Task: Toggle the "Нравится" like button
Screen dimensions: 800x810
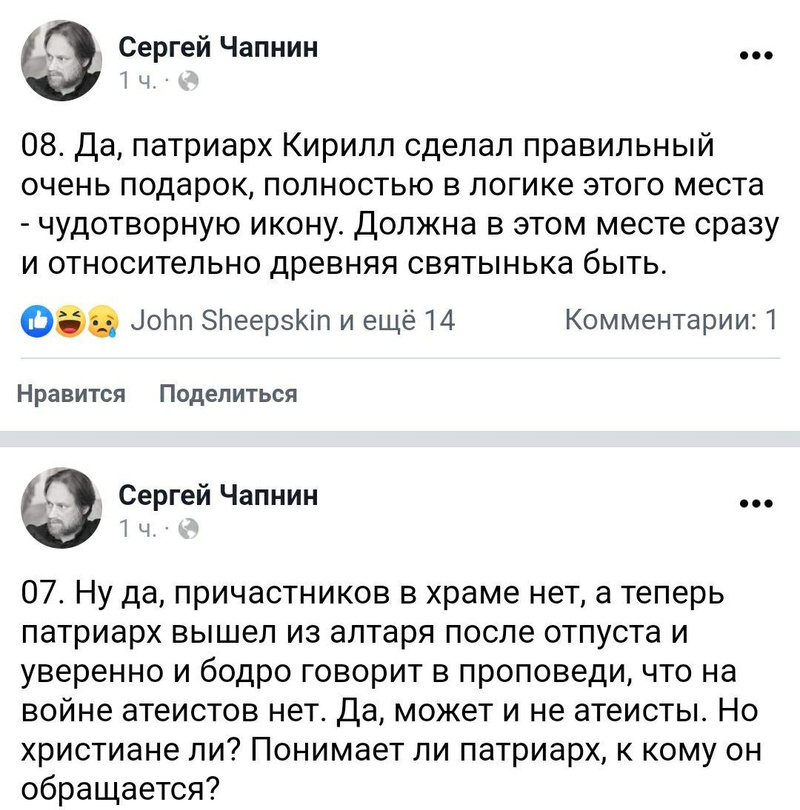Action: [x=72, y=394]
